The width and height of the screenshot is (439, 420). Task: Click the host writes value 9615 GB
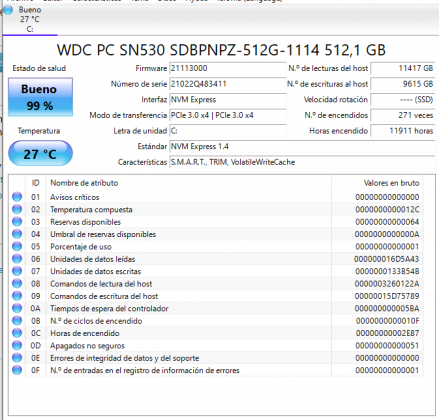pyautogui.click(x=403, y=84)
